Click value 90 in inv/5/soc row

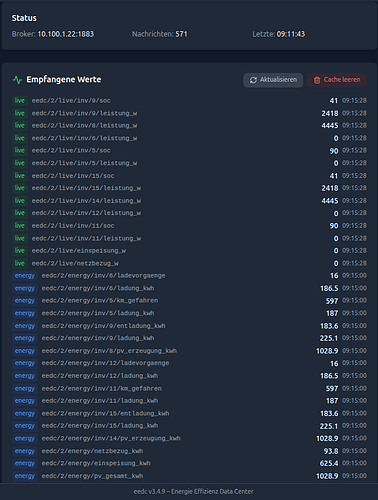pyautogui.click(x=334, y=151)
